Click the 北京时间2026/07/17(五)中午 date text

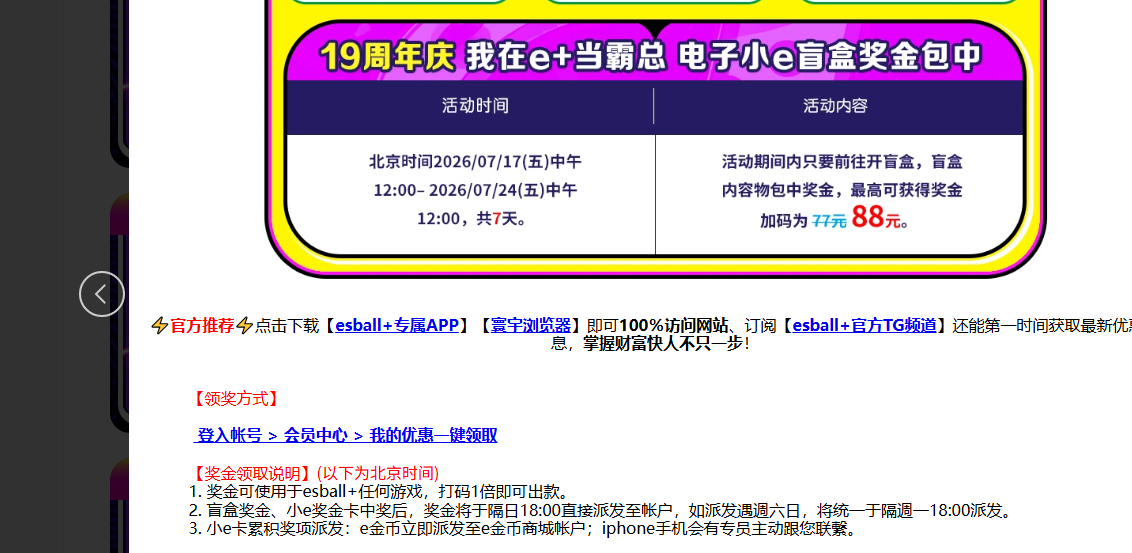pyautogui.click(x=475, y=162)
